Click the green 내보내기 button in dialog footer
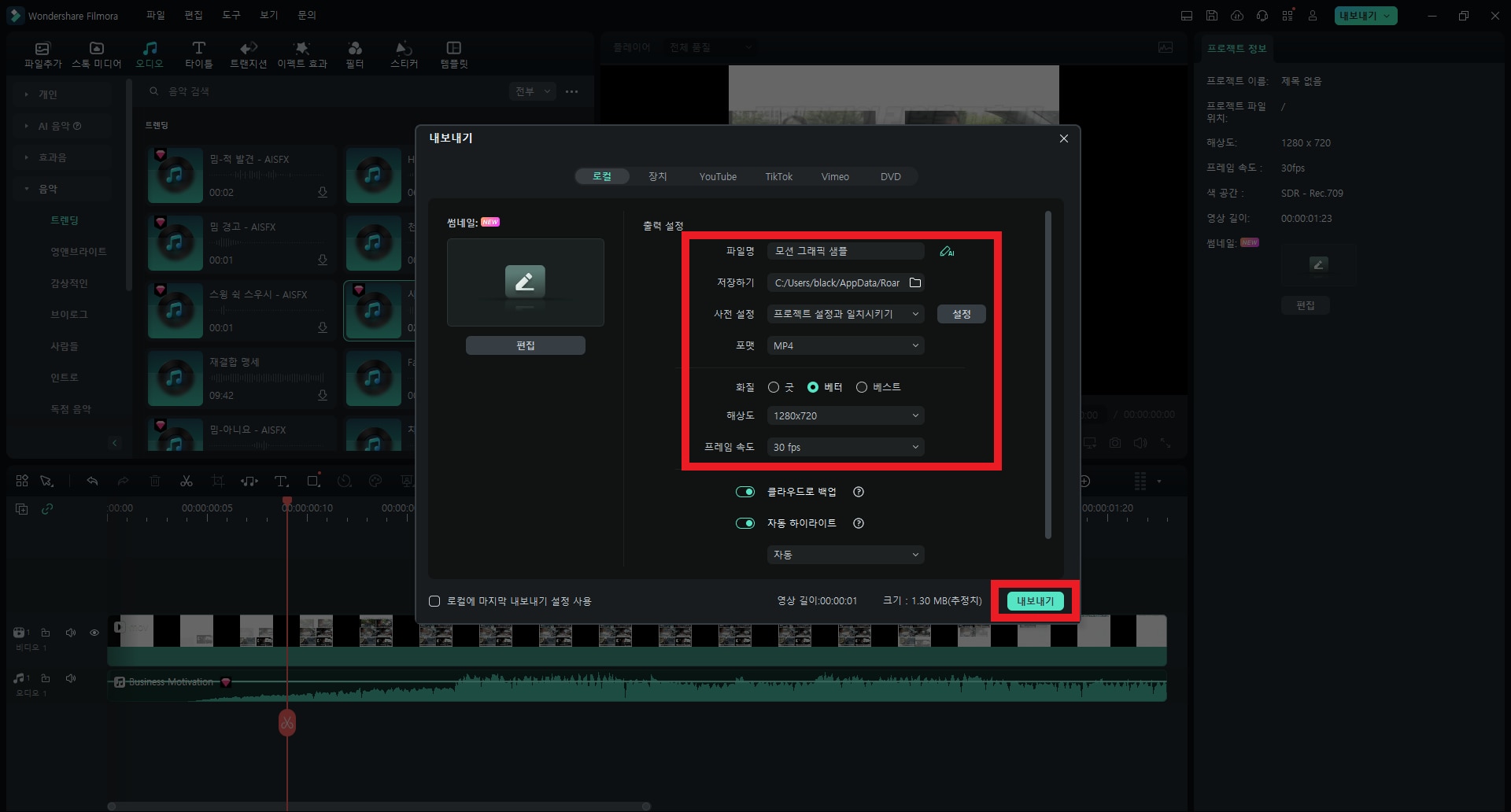The image size is (1511, 812). coord(1035,601)
